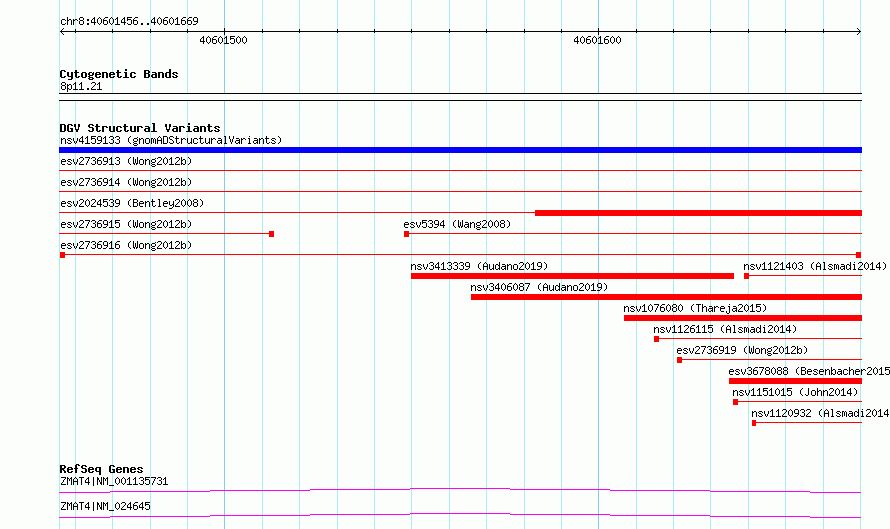Click the 8p11.21 band label
This screenshot has width=890, height=529.
tap(81, 86)
